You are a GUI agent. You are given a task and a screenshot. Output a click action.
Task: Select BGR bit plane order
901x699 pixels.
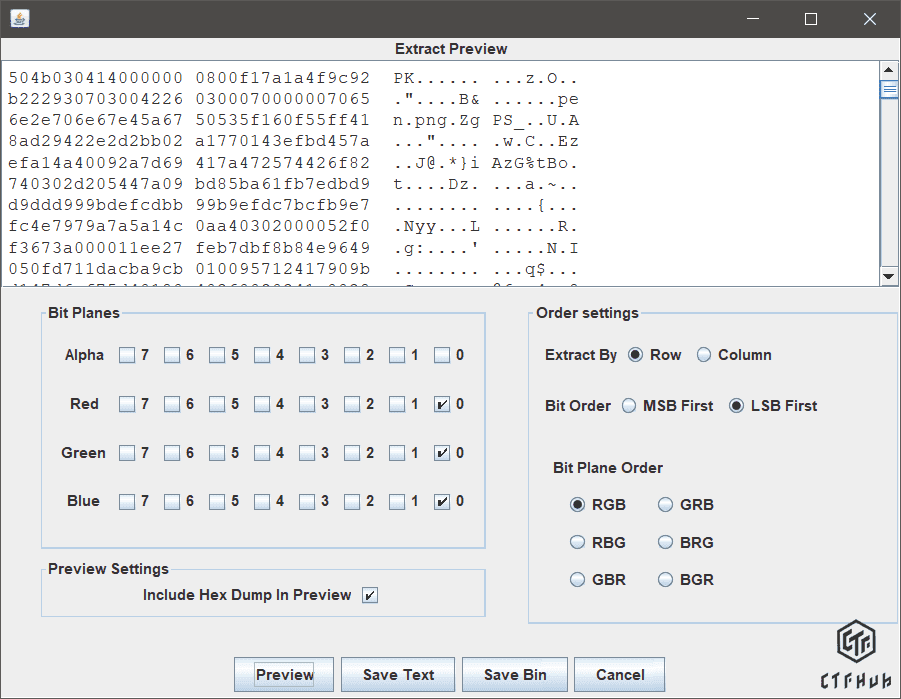click(x=665, y=580)
